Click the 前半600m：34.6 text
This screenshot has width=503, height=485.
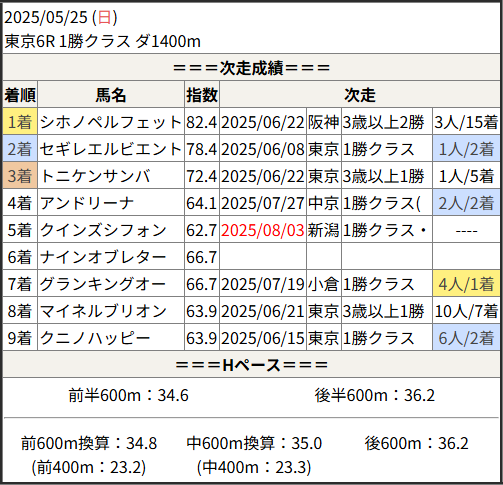point(129,395)
